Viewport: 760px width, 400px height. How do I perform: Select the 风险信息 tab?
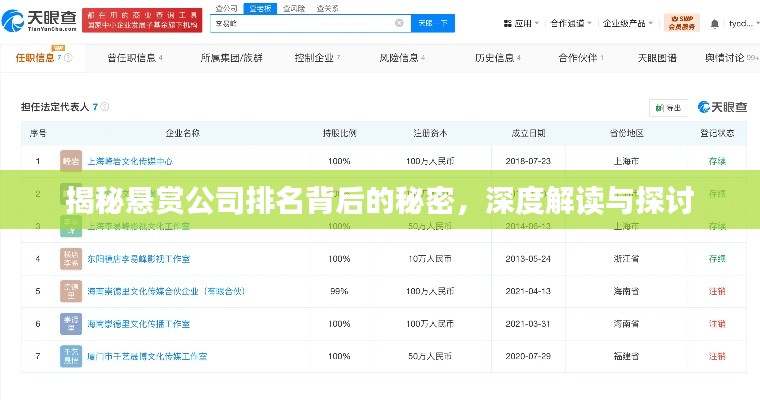(x=402, y=58)
